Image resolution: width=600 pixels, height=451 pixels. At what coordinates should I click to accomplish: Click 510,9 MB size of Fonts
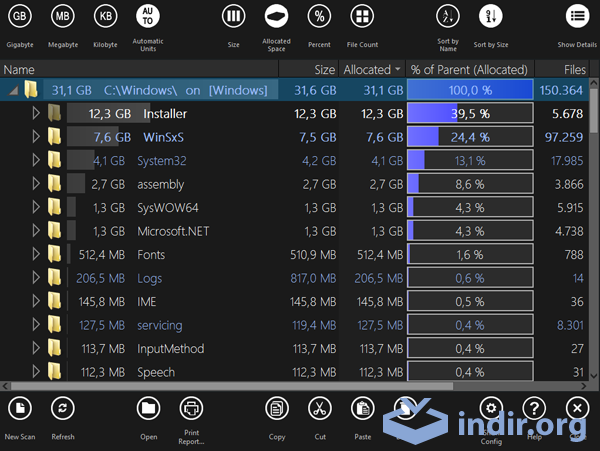(x=313, y=255)
